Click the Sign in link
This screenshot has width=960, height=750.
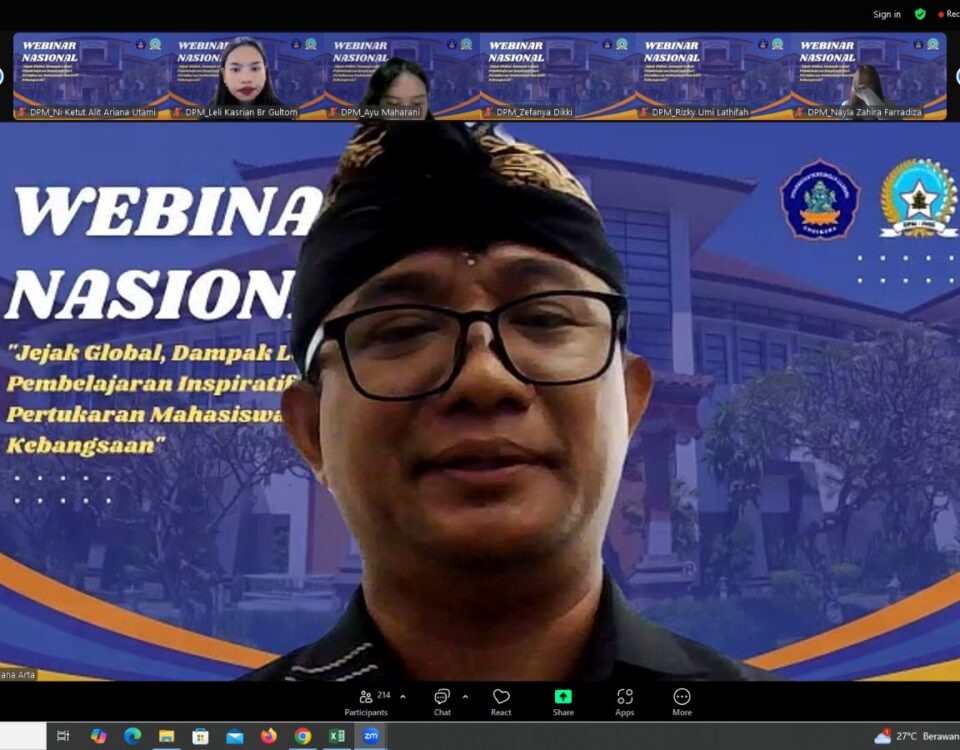coord(886,14)
